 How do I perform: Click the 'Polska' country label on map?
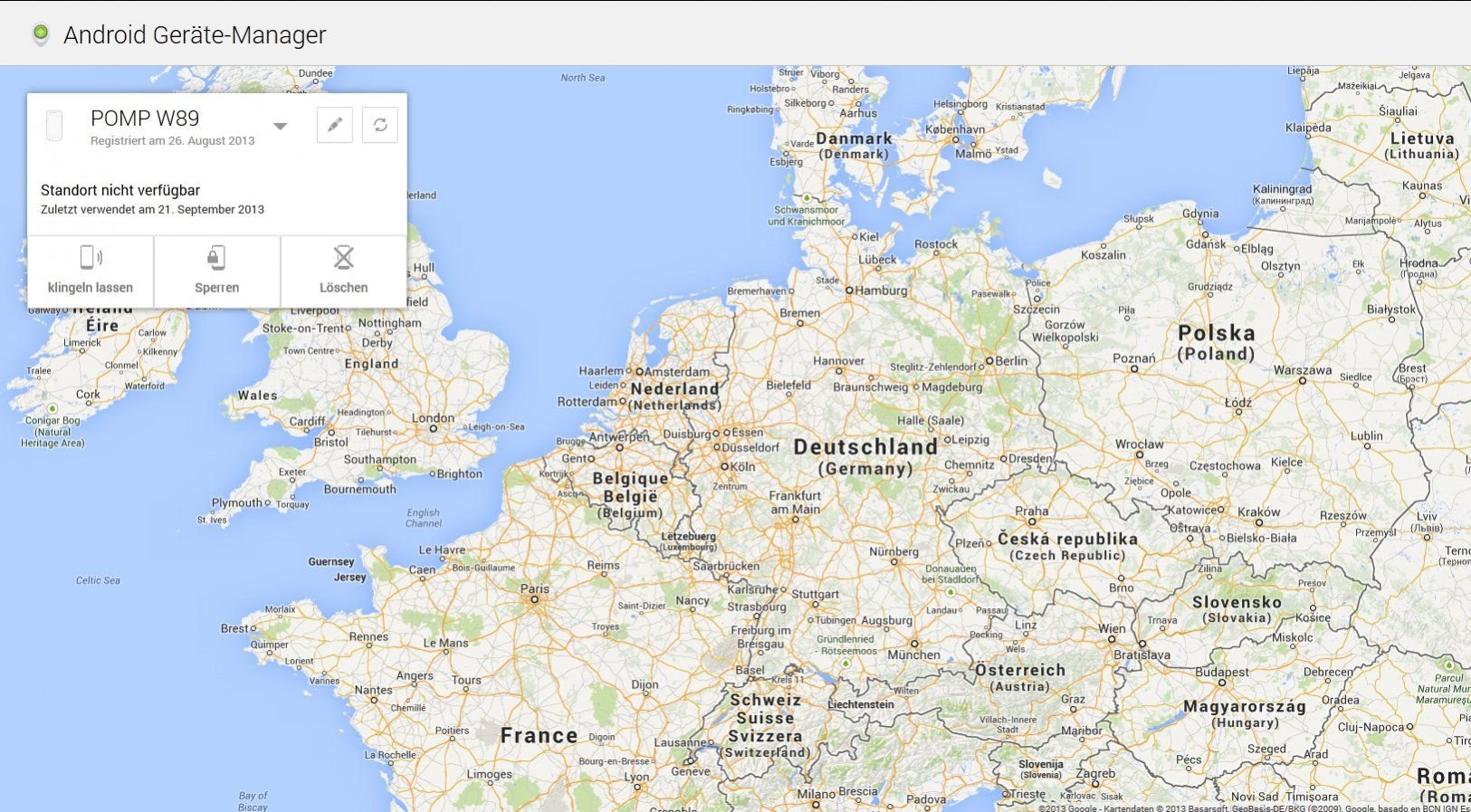pos(1217,333)
